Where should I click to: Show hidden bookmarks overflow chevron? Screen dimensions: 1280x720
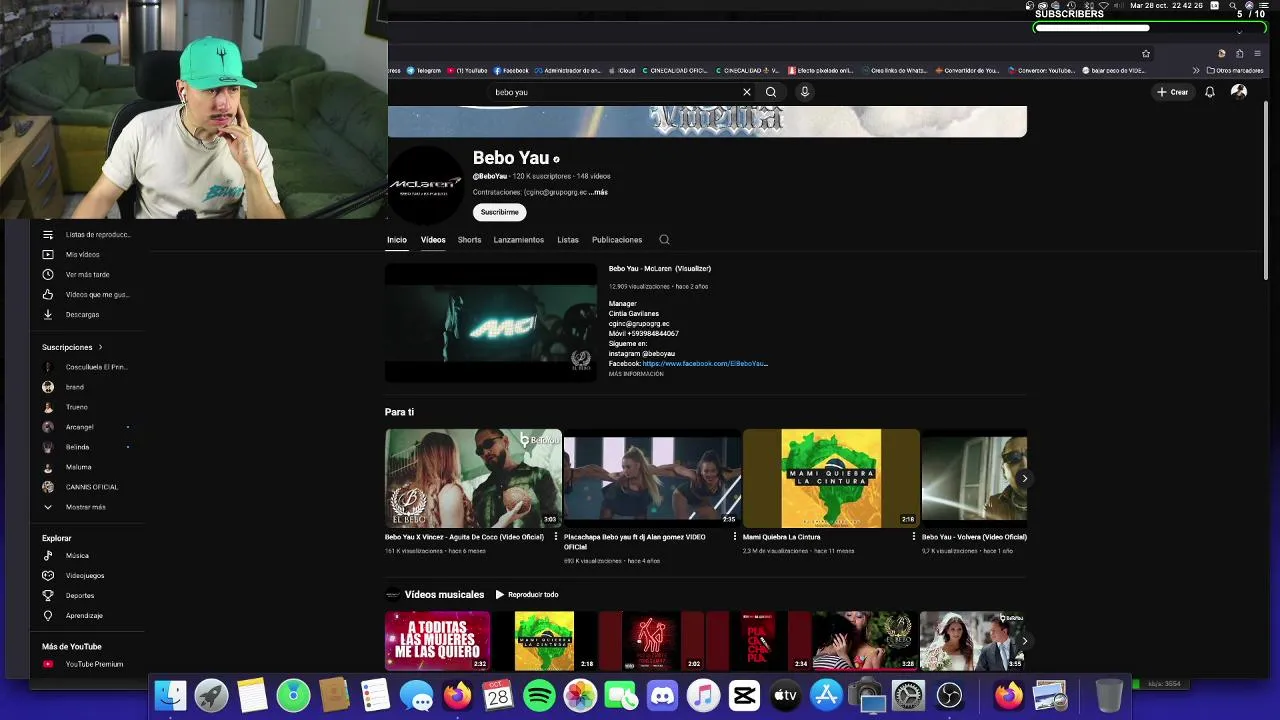point(1196,71)
